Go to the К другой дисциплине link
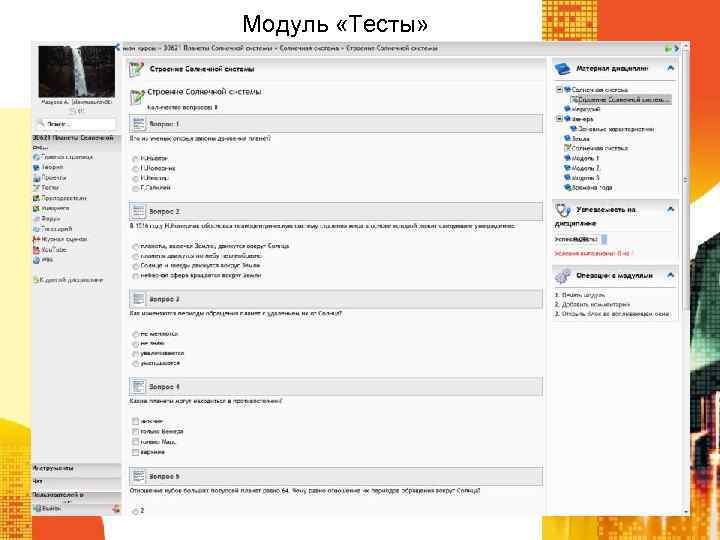The image size is (720, 540). (x=71, y=280)
